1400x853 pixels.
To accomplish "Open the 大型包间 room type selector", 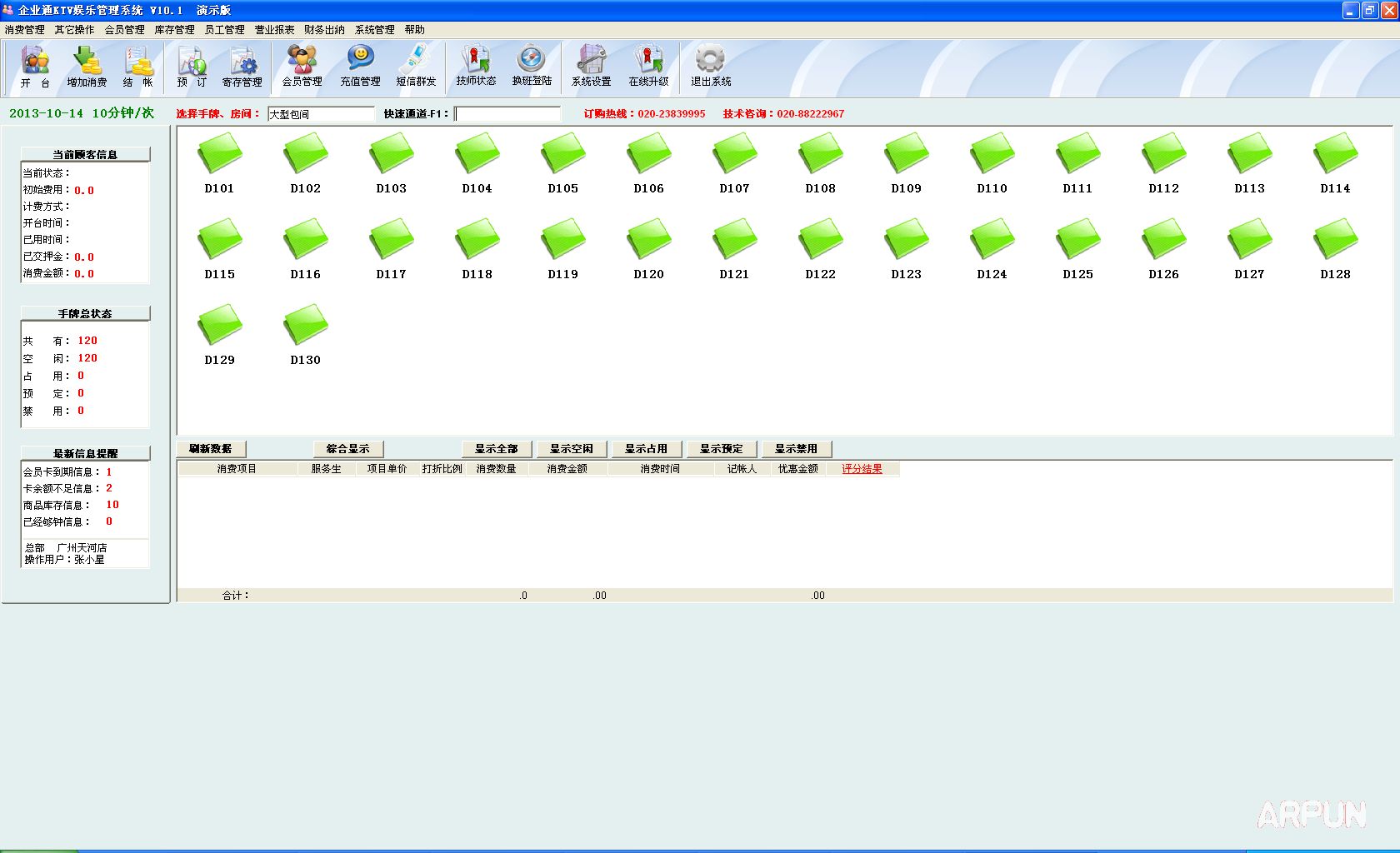I will [321, 114].
